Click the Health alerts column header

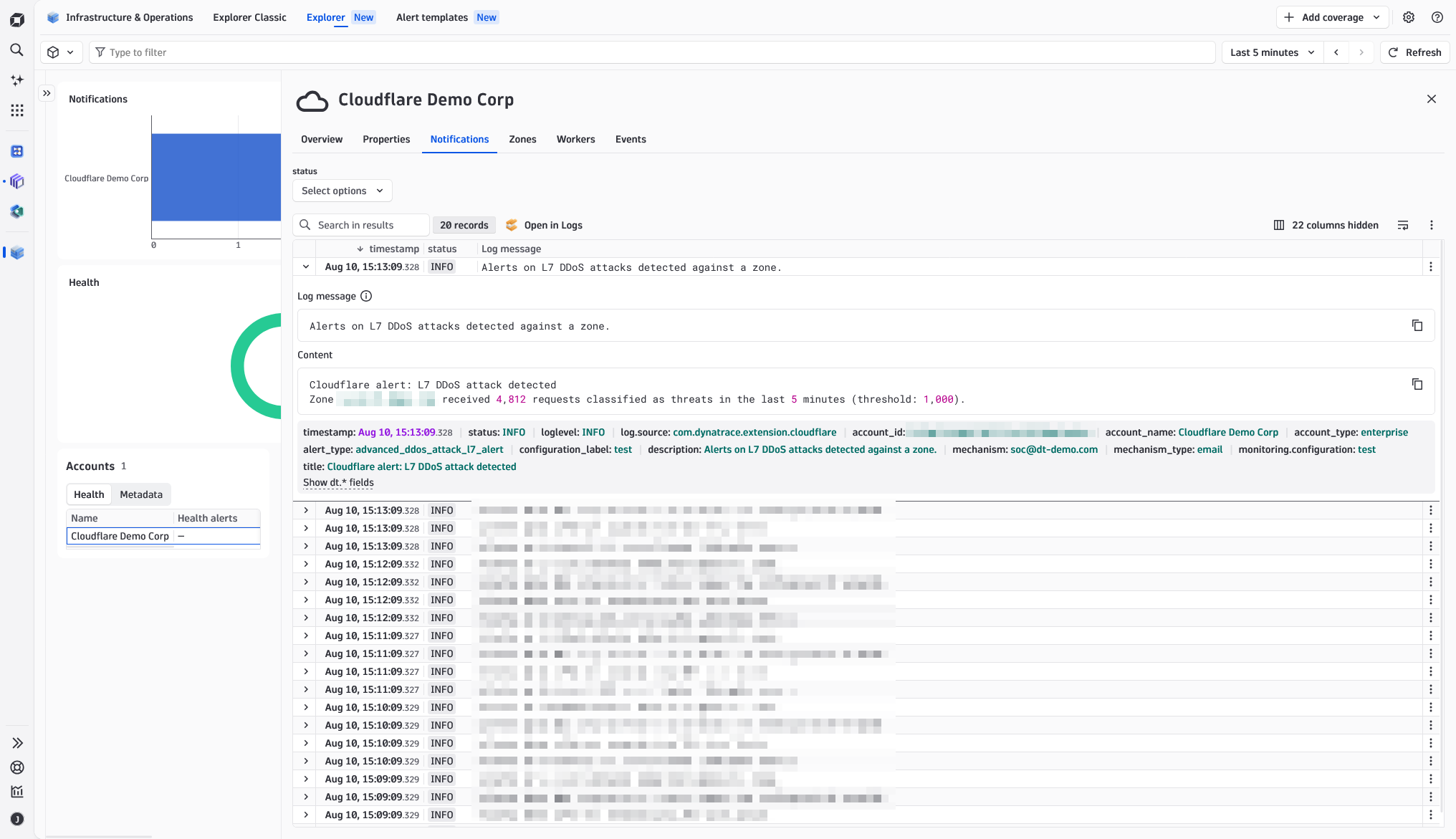[207, 518]
